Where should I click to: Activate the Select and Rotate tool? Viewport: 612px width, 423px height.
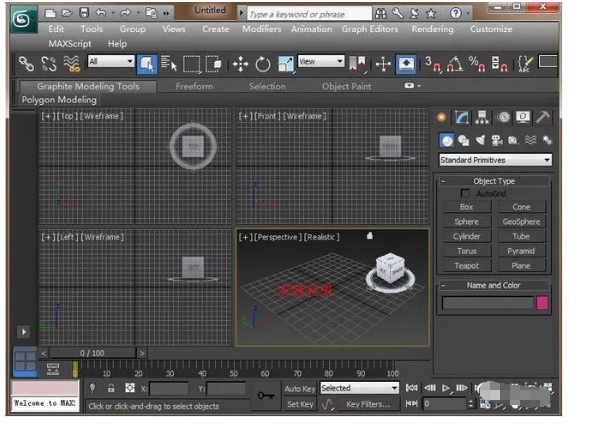click(263, 64)
